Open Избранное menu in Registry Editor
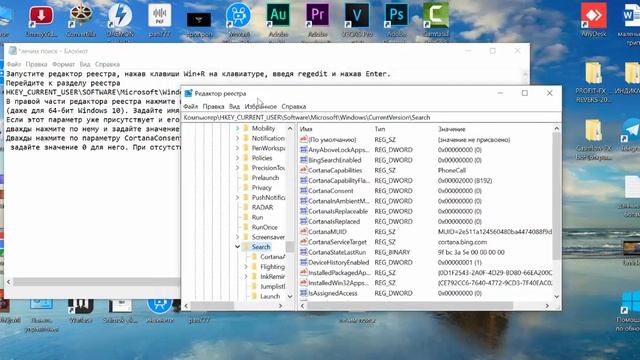 tap(260, 107)
